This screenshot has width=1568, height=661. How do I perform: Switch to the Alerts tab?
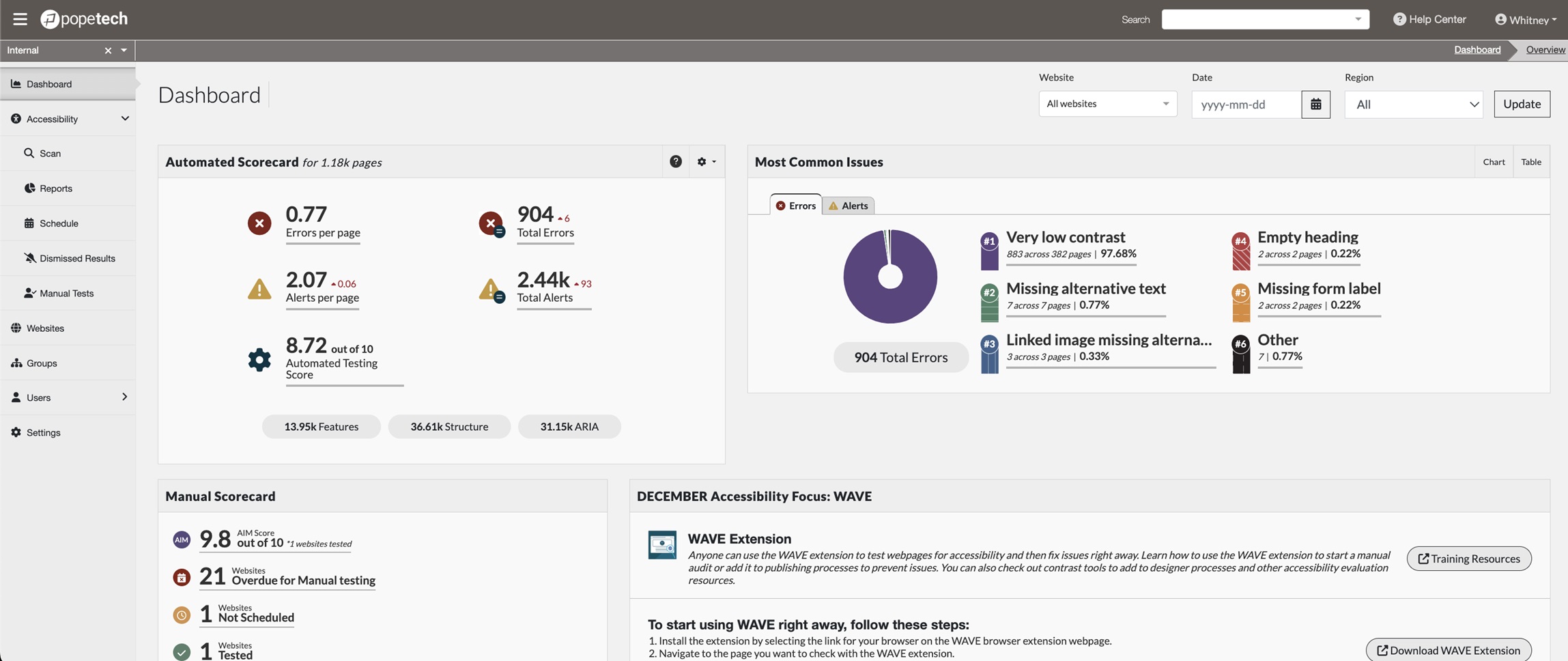pyautogui.click(x=849, y=206)
